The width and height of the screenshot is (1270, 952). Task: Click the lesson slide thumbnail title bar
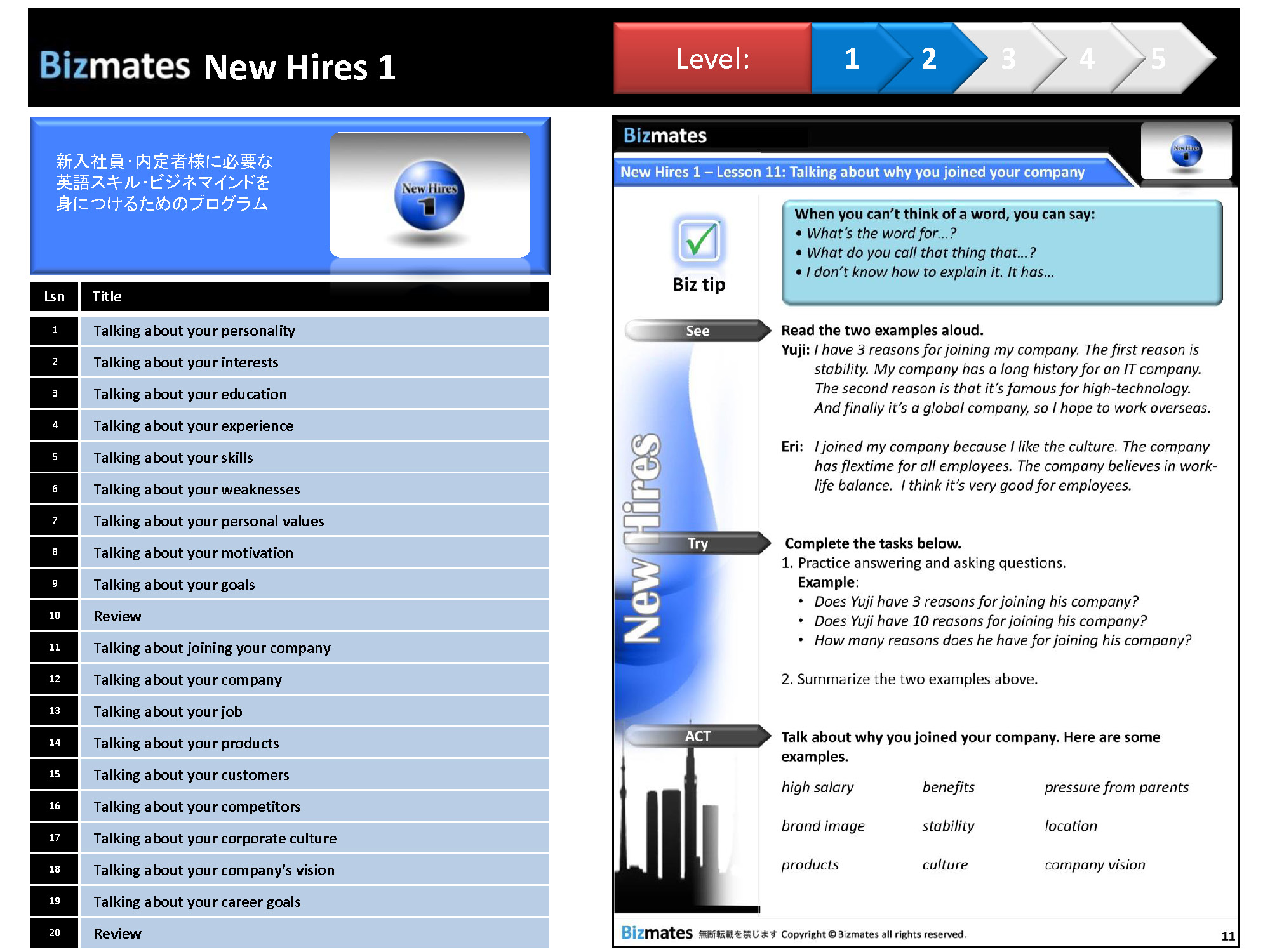852,172
